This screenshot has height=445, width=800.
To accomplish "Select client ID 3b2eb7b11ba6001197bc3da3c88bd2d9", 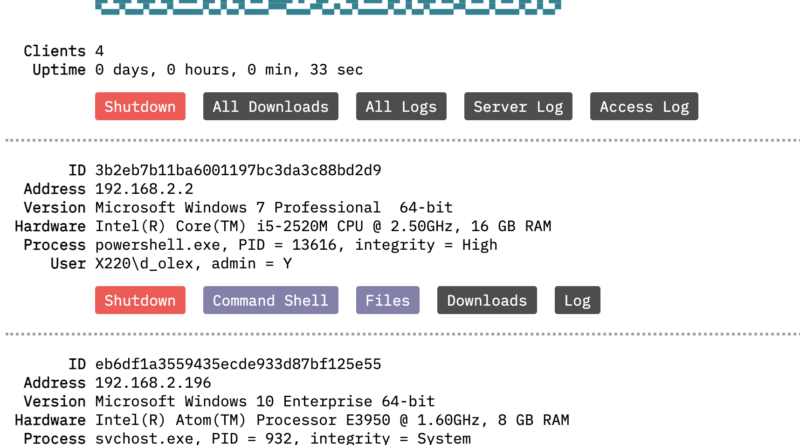I will pos(238,170).
